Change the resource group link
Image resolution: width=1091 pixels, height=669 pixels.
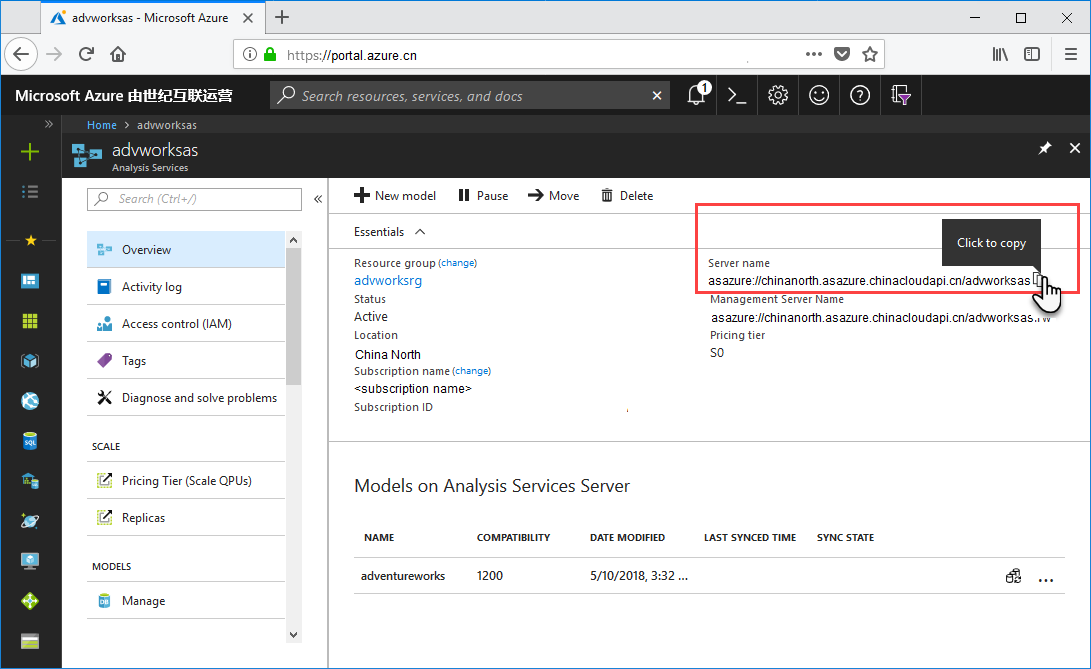458,263
